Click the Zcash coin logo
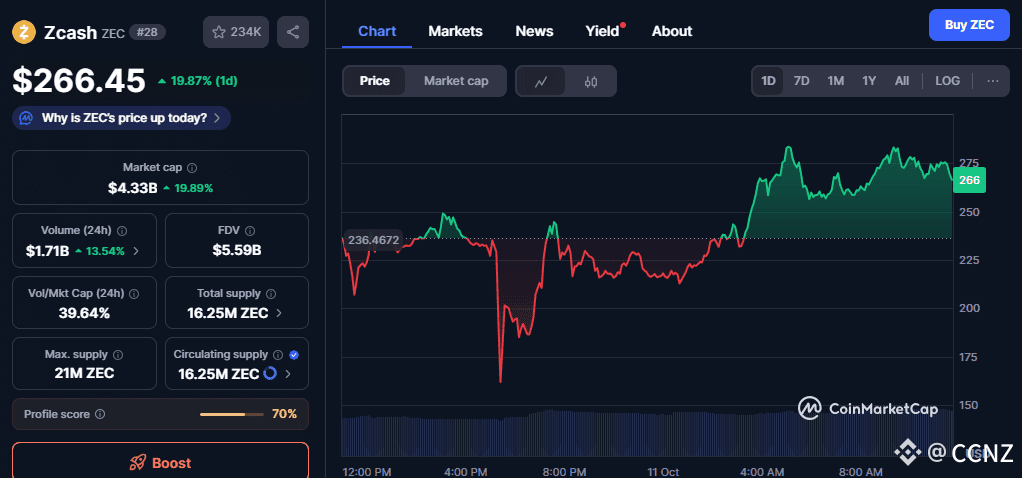 click(24, 32)
